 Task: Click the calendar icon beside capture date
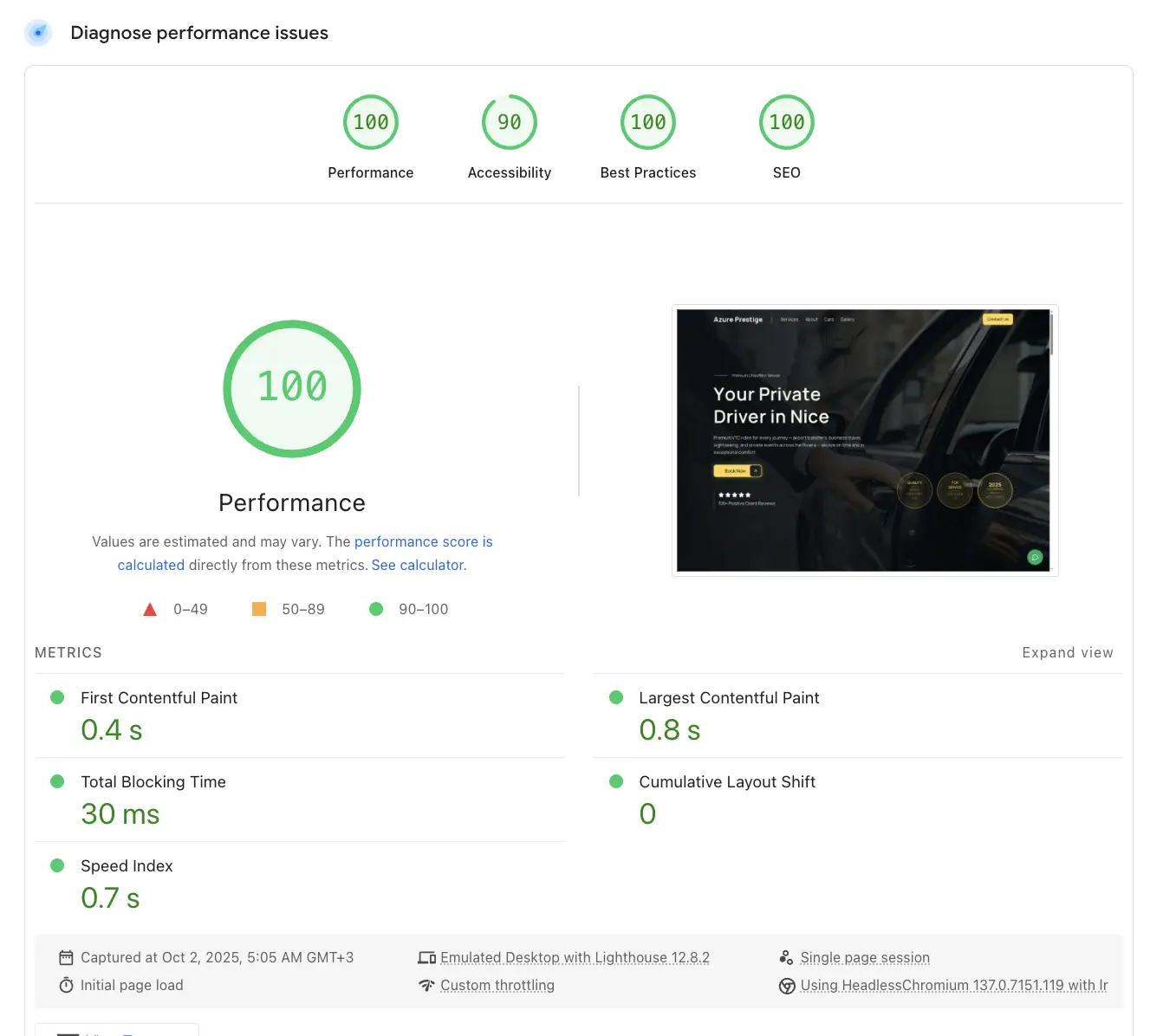(x=66, y=957)
